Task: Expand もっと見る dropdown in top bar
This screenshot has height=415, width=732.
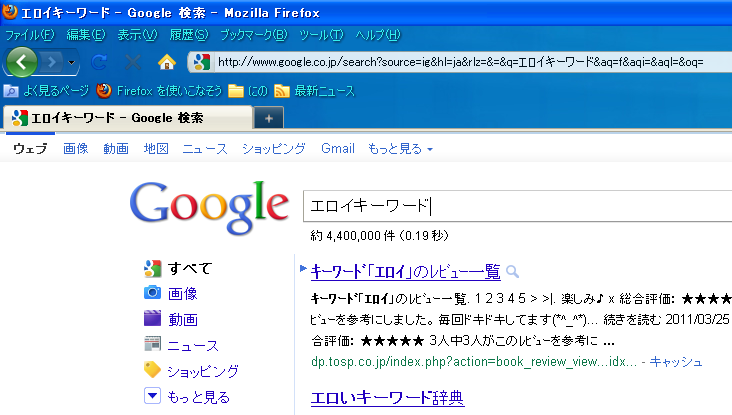Action: 400,148
